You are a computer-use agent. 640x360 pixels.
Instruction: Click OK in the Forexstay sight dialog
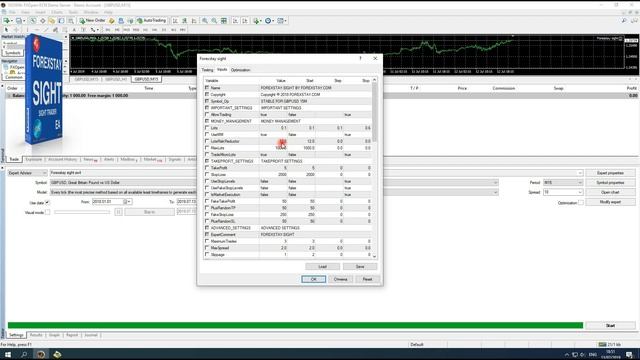[x=313, y=279]
